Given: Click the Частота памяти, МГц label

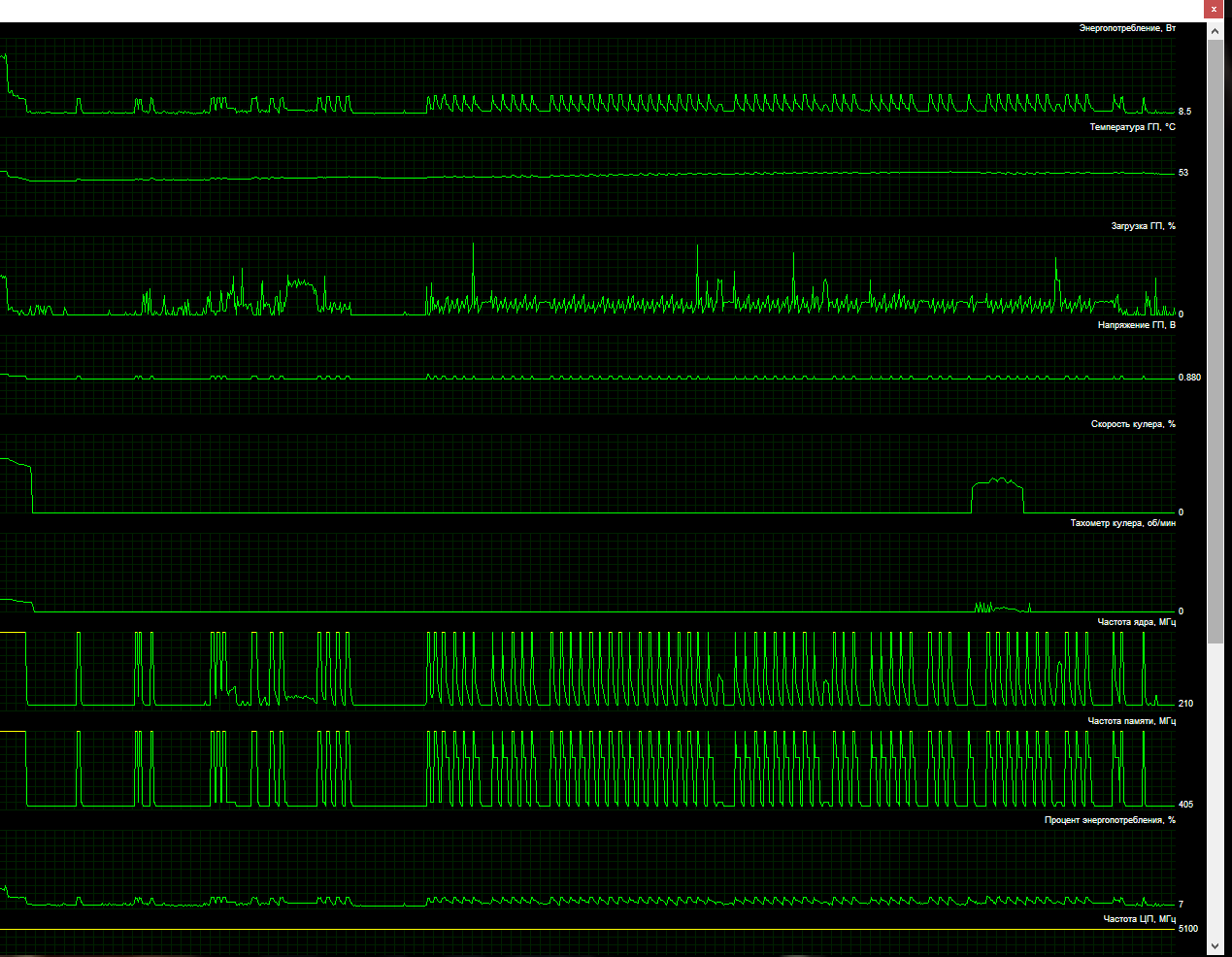Looking at the screenshot, I should point(1132,721).
